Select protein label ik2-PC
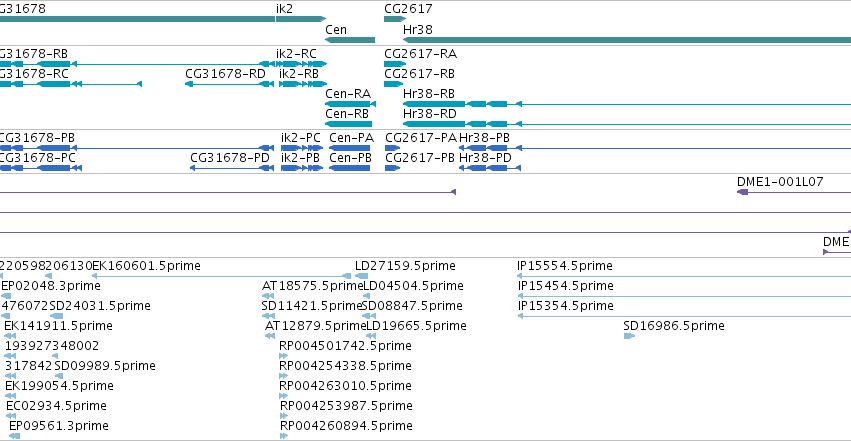 pyautogui.click(x=301, y=138)
